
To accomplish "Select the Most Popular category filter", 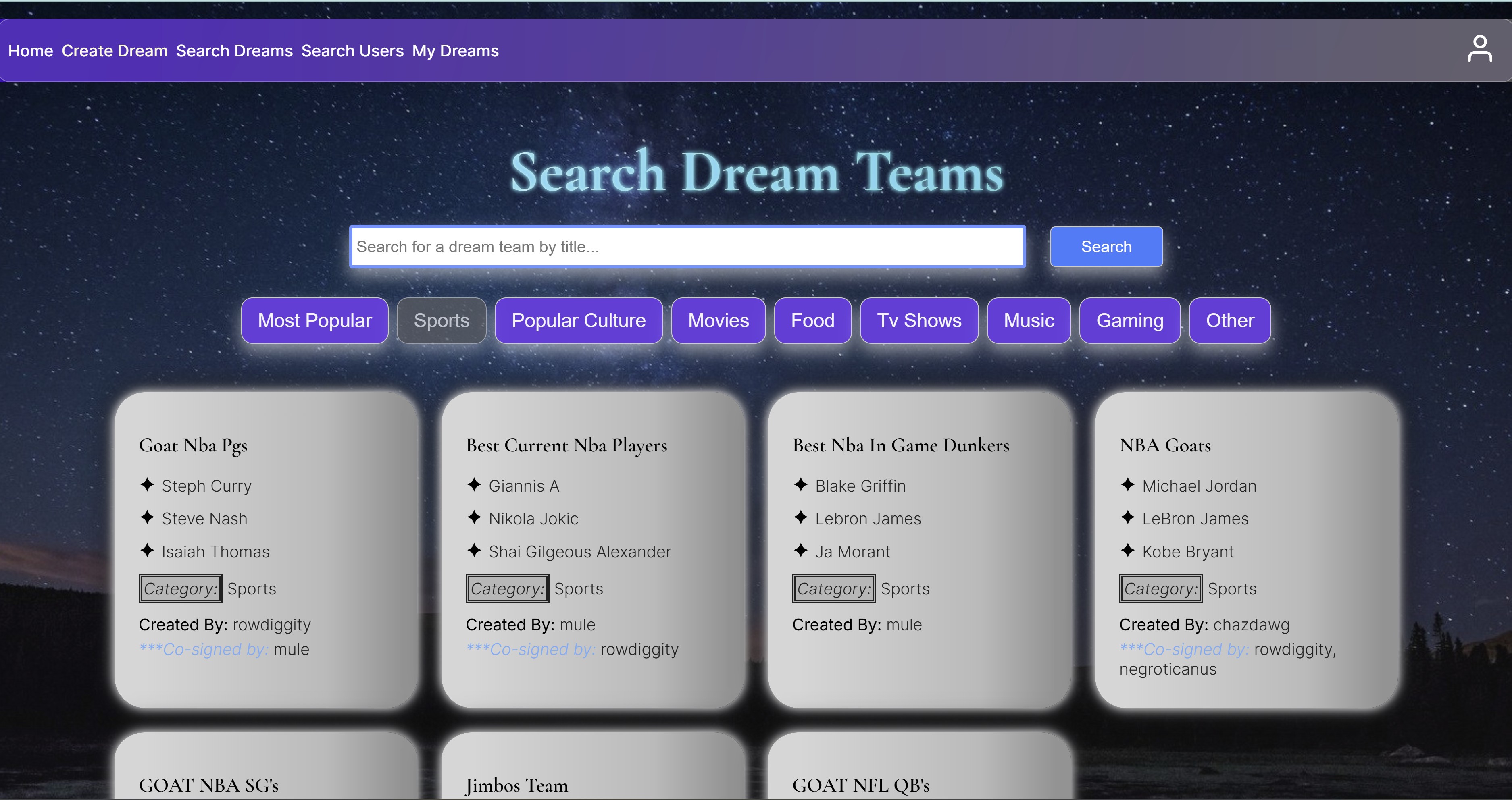I will coord(314,320).
